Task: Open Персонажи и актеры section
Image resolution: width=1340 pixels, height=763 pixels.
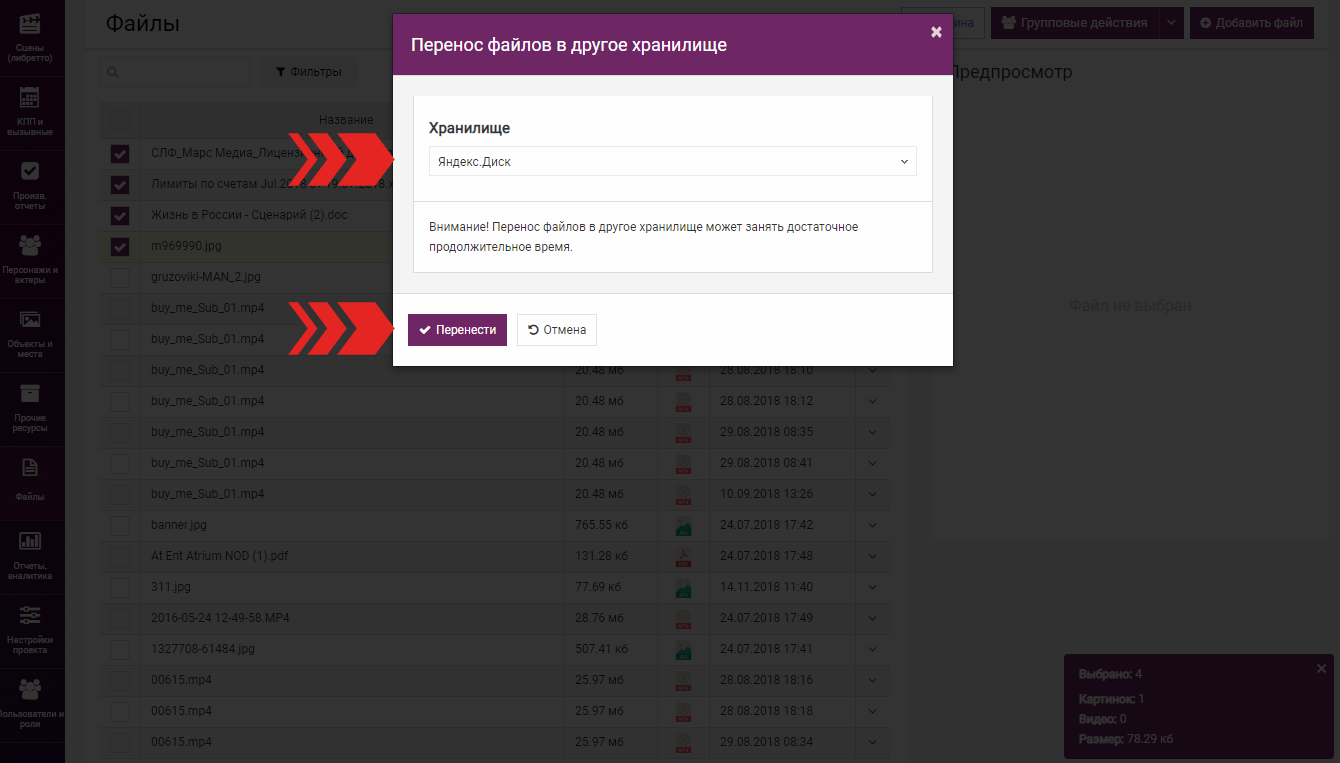Action: (x=30, y=259)
